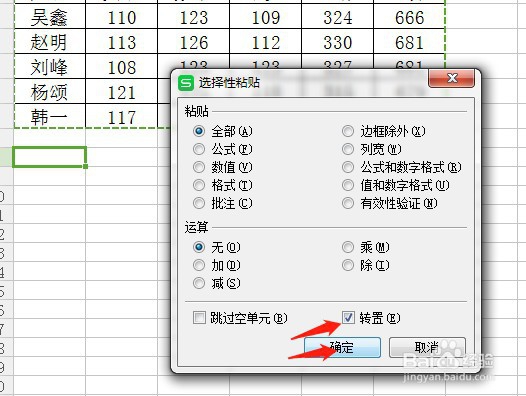Click cell containing 吴鑫
The width and height of the screenshot is (526, 396).
point(50,17)
